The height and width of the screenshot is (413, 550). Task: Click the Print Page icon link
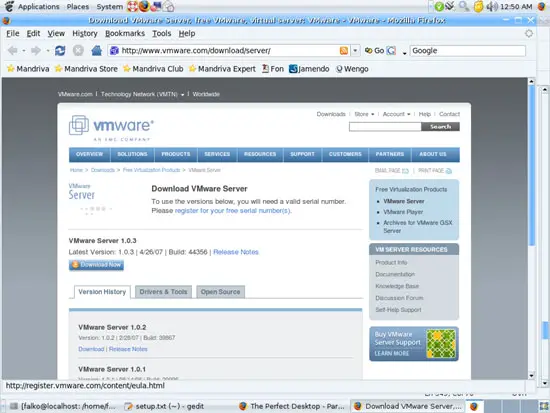[x=435, y=171]
